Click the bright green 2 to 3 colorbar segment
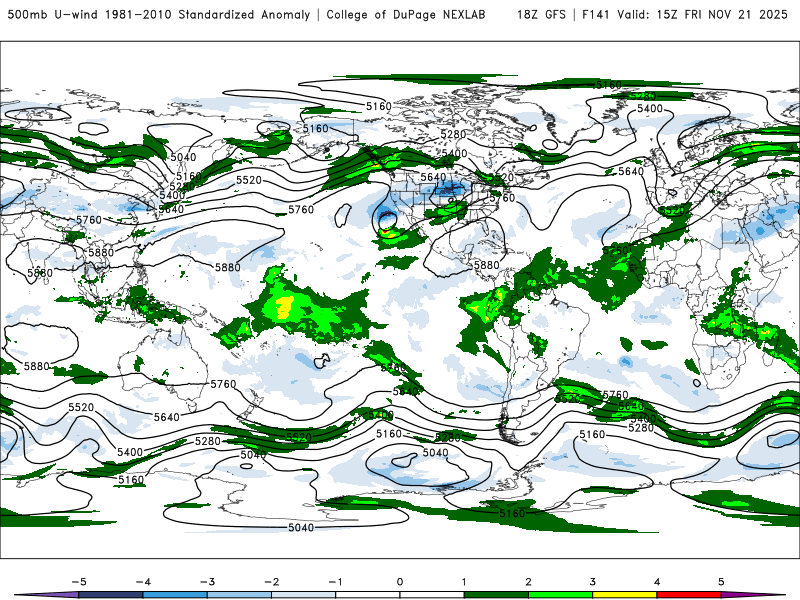 (560, 595)
